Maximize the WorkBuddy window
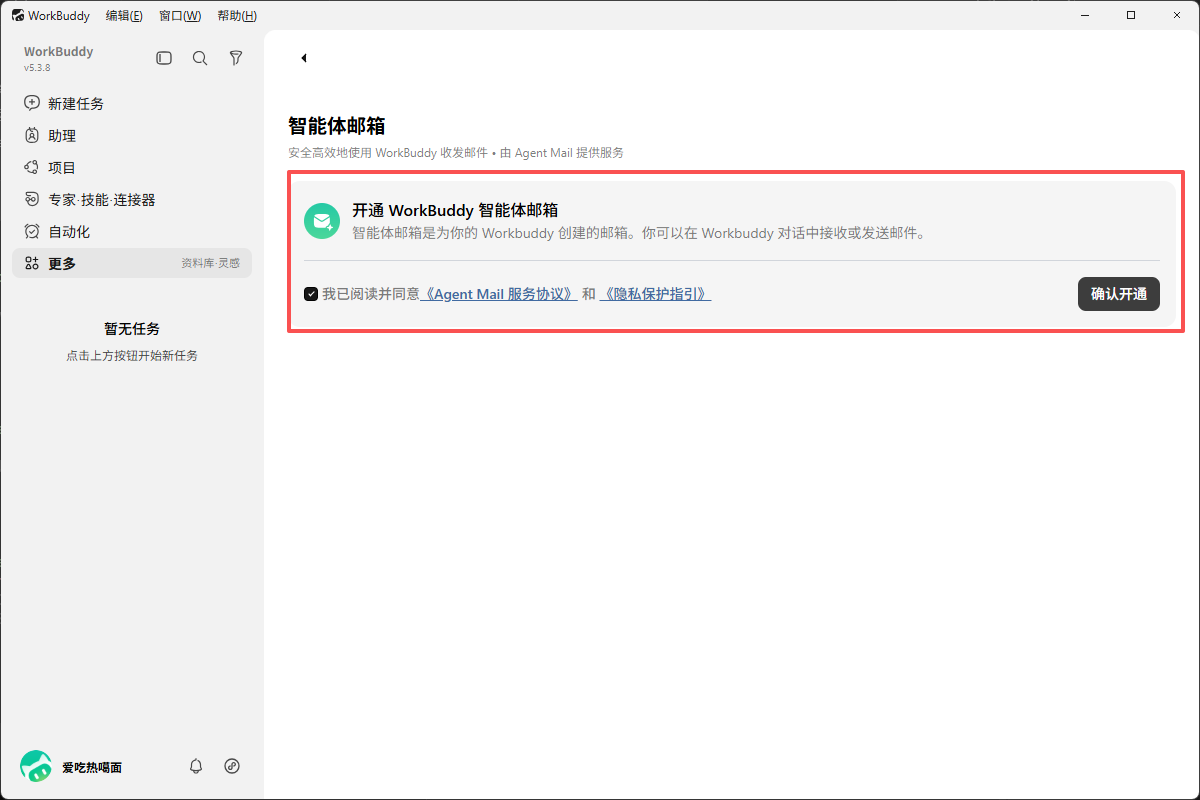 pos(1131,15)
